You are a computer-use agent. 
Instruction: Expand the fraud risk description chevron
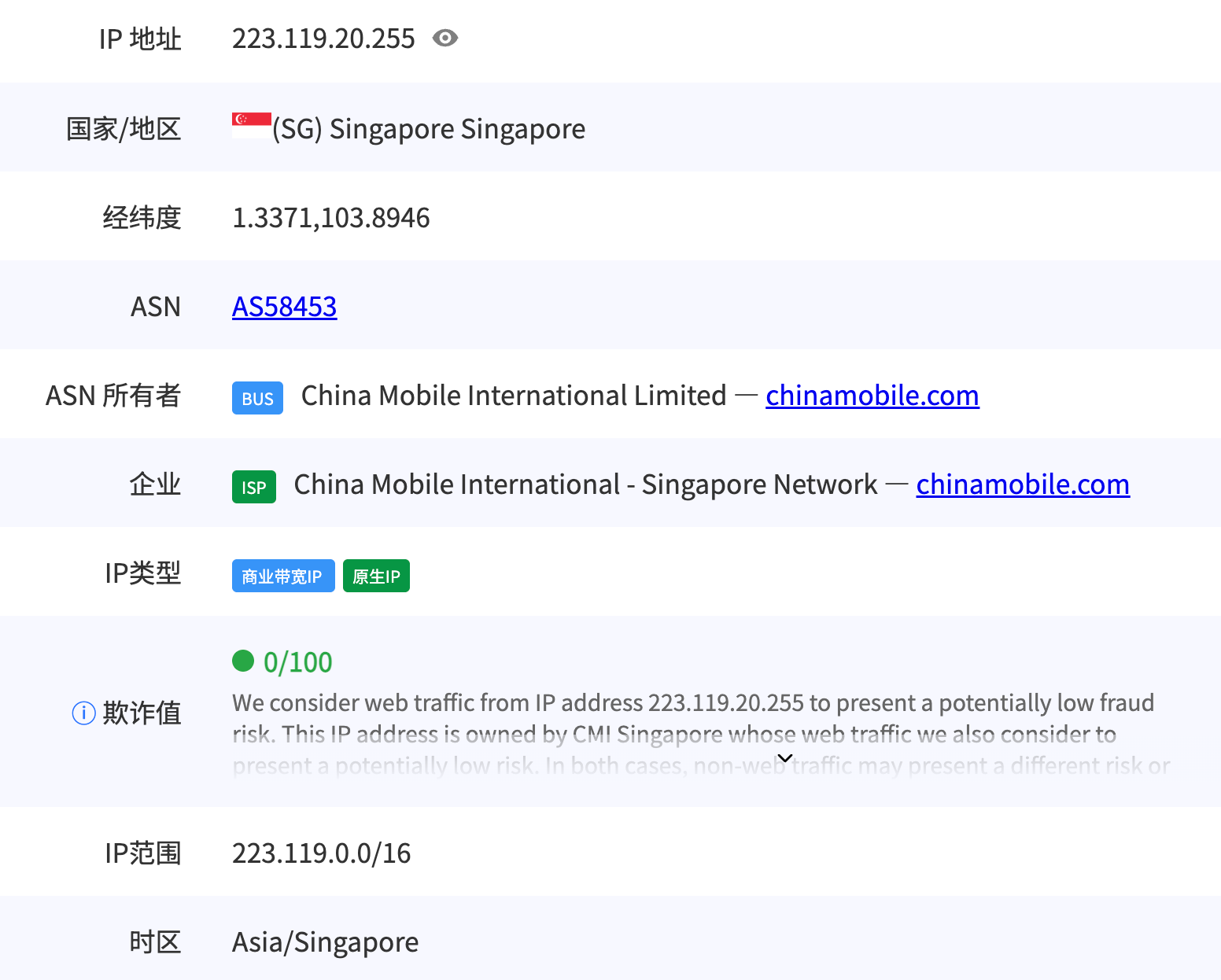pyautogui.click(x=784, y=758)
